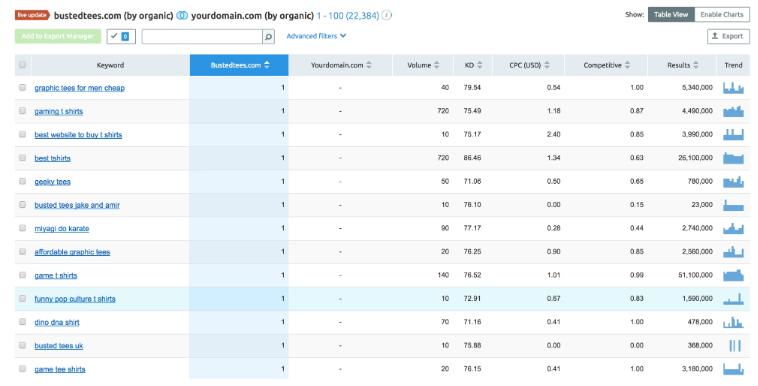This screenshot has height=386, width=758.
Task: Open the affordable graphic tees keyword link
Action: click(x=72, y=252)
